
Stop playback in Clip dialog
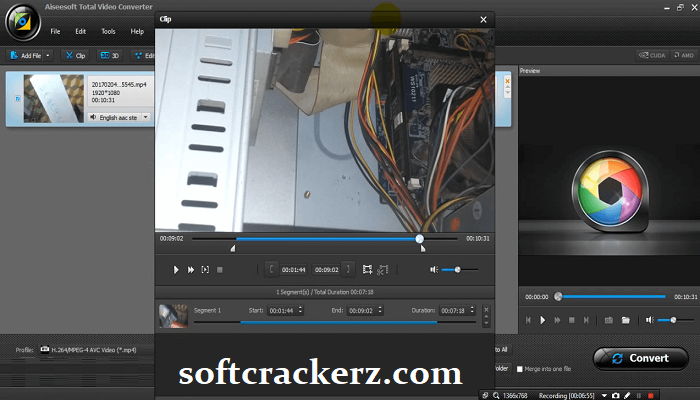[x=220, y=270]
